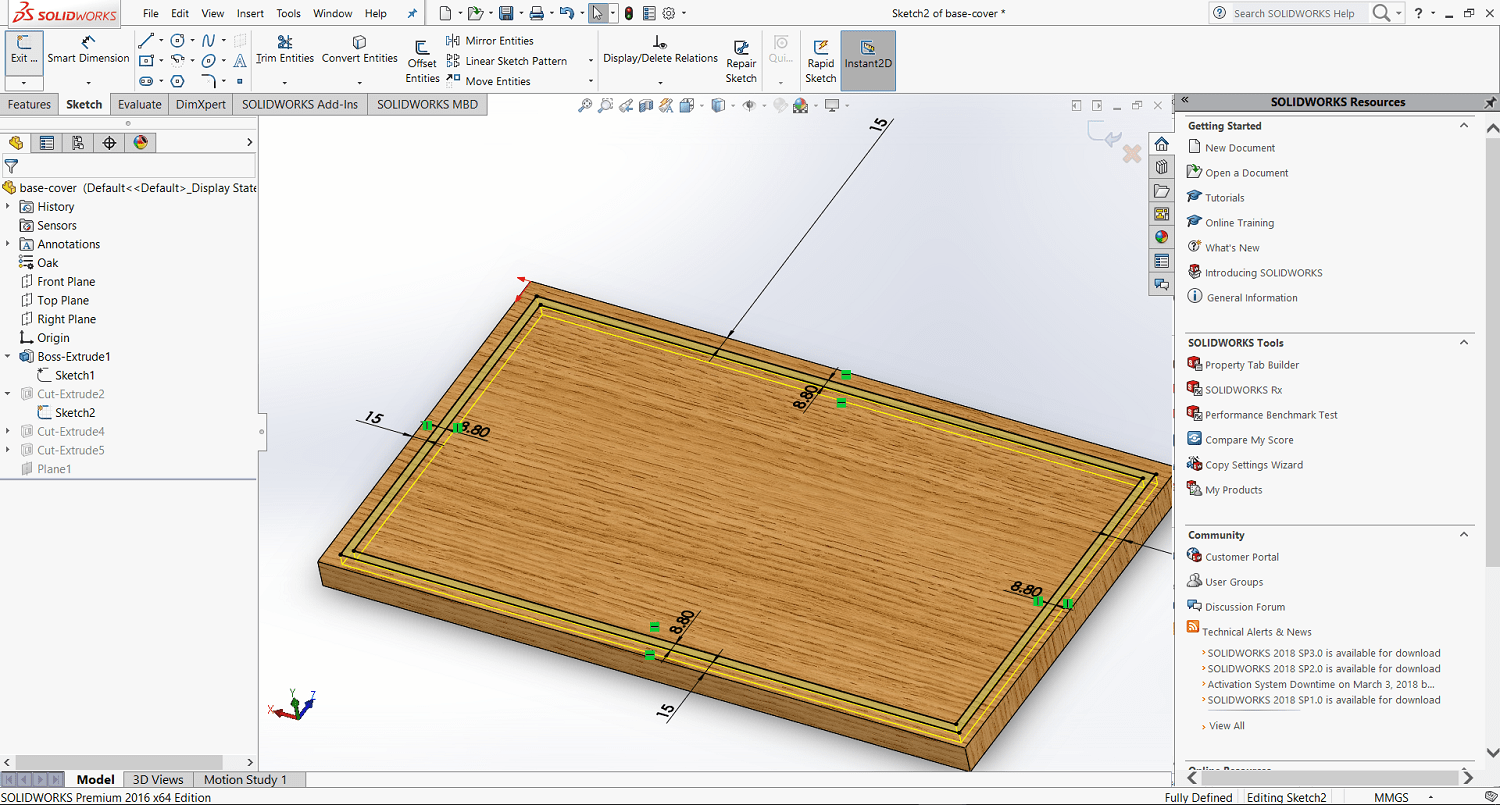
Task: Switch to the DimXpert tab
Action: 201,104
